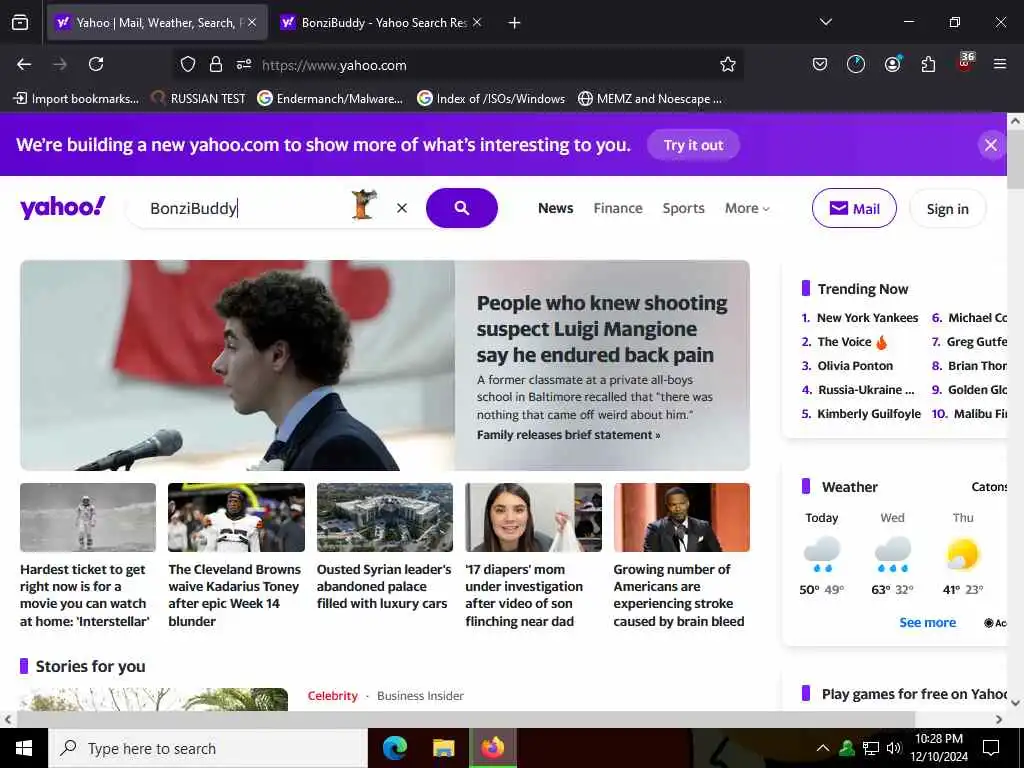Open Family releases brief statement link
The image size is (1024, 768).
coord(568,435)
